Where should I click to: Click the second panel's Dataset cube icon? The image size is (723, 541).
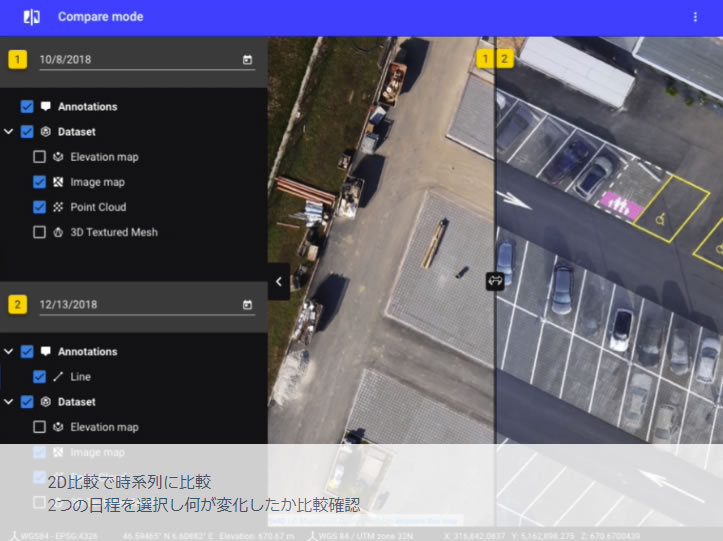[46, 402]
